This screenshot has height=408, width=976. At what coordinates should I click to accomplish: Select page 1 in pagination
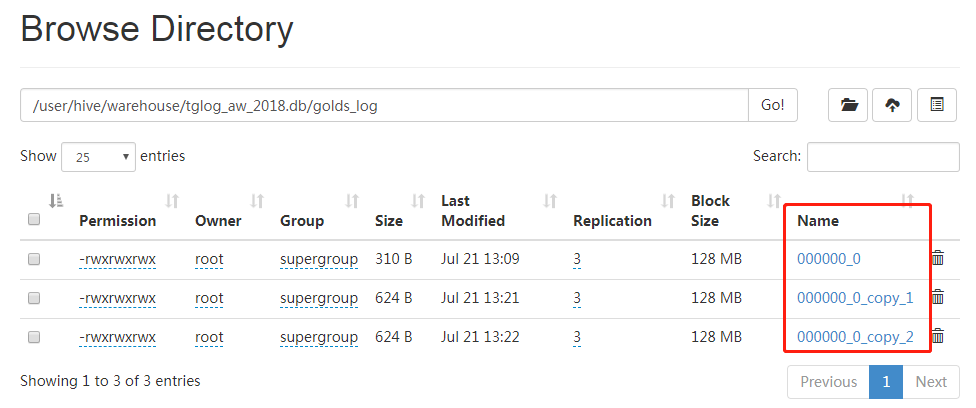click(885, 381)
